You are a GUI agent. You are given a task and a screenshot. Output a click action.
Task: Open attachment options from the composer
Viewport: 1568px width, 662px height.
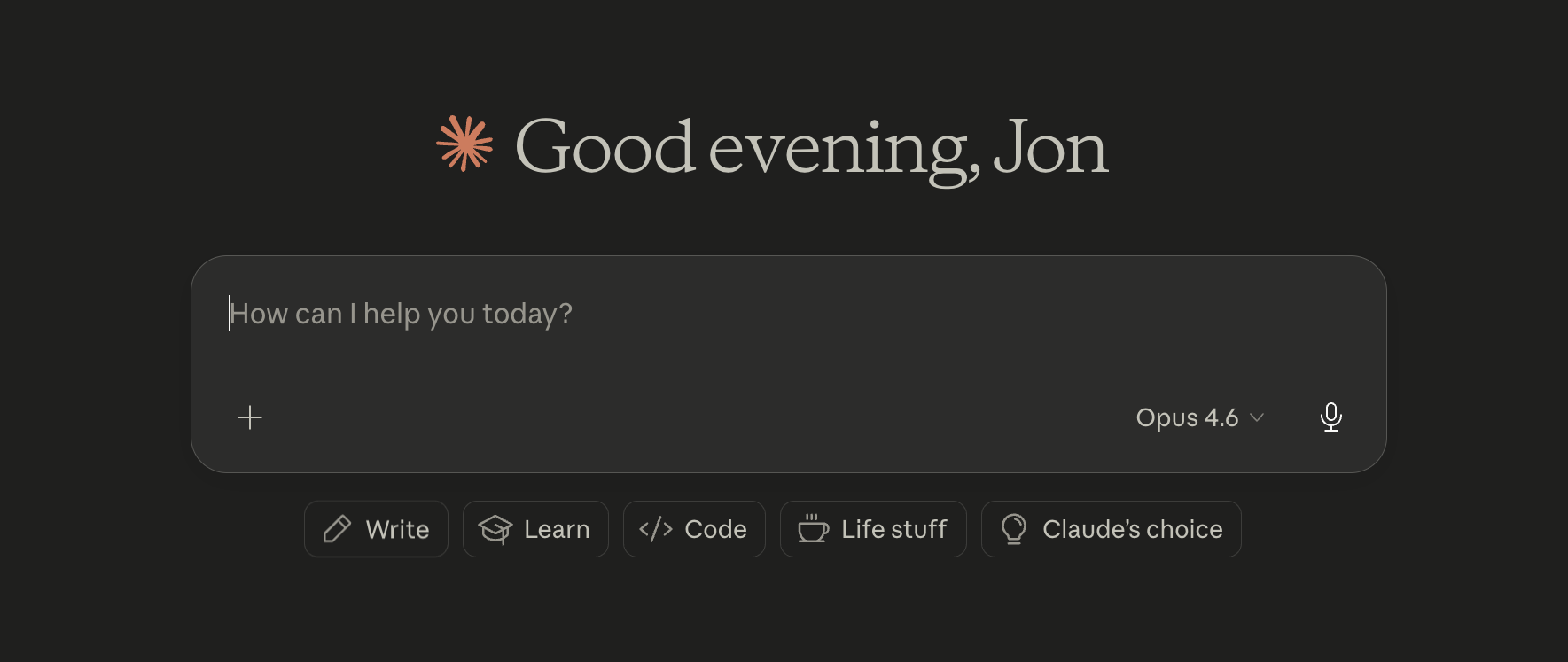click(249, 417)
